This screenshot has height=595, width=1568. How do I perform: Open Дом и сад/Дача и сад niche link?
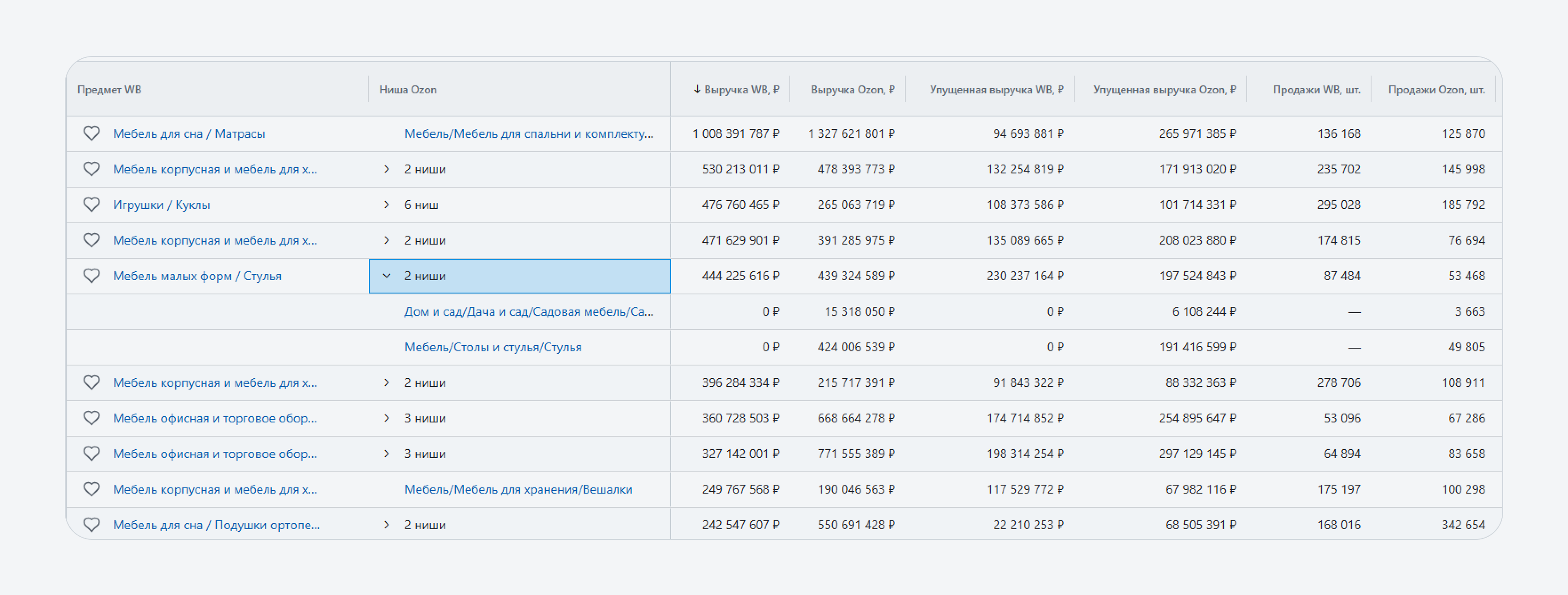(x=528, y=311)
